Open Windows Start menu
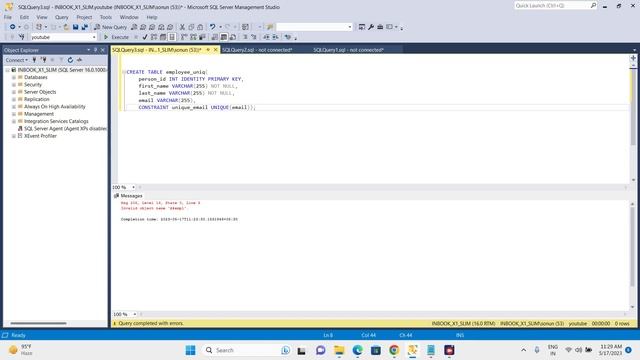The height and width of the screenshot is (360, 640). tap(190, 350)
